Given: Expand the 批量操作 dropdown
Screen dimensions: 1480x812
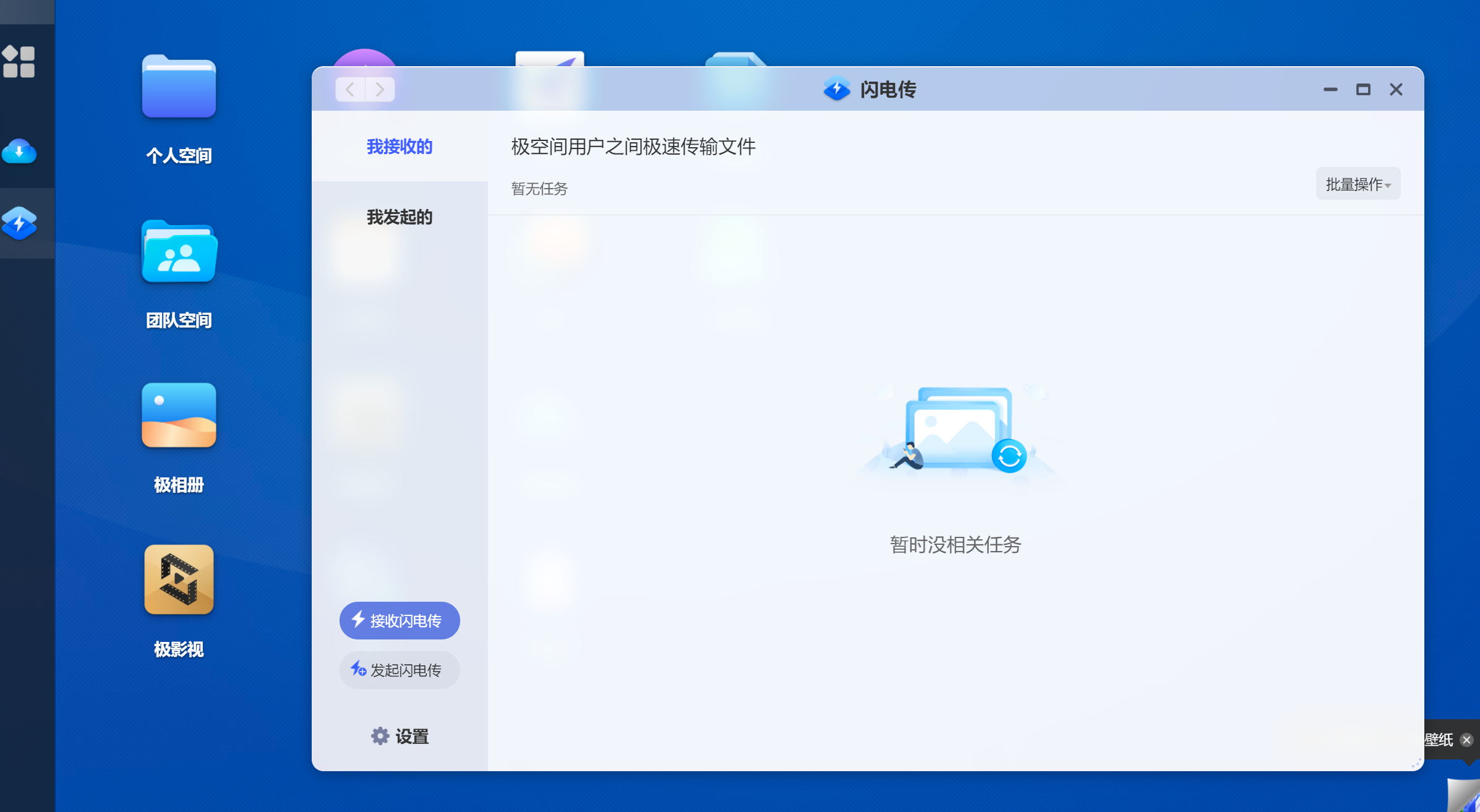Looking at the screenshot, I should point(1358,184).
